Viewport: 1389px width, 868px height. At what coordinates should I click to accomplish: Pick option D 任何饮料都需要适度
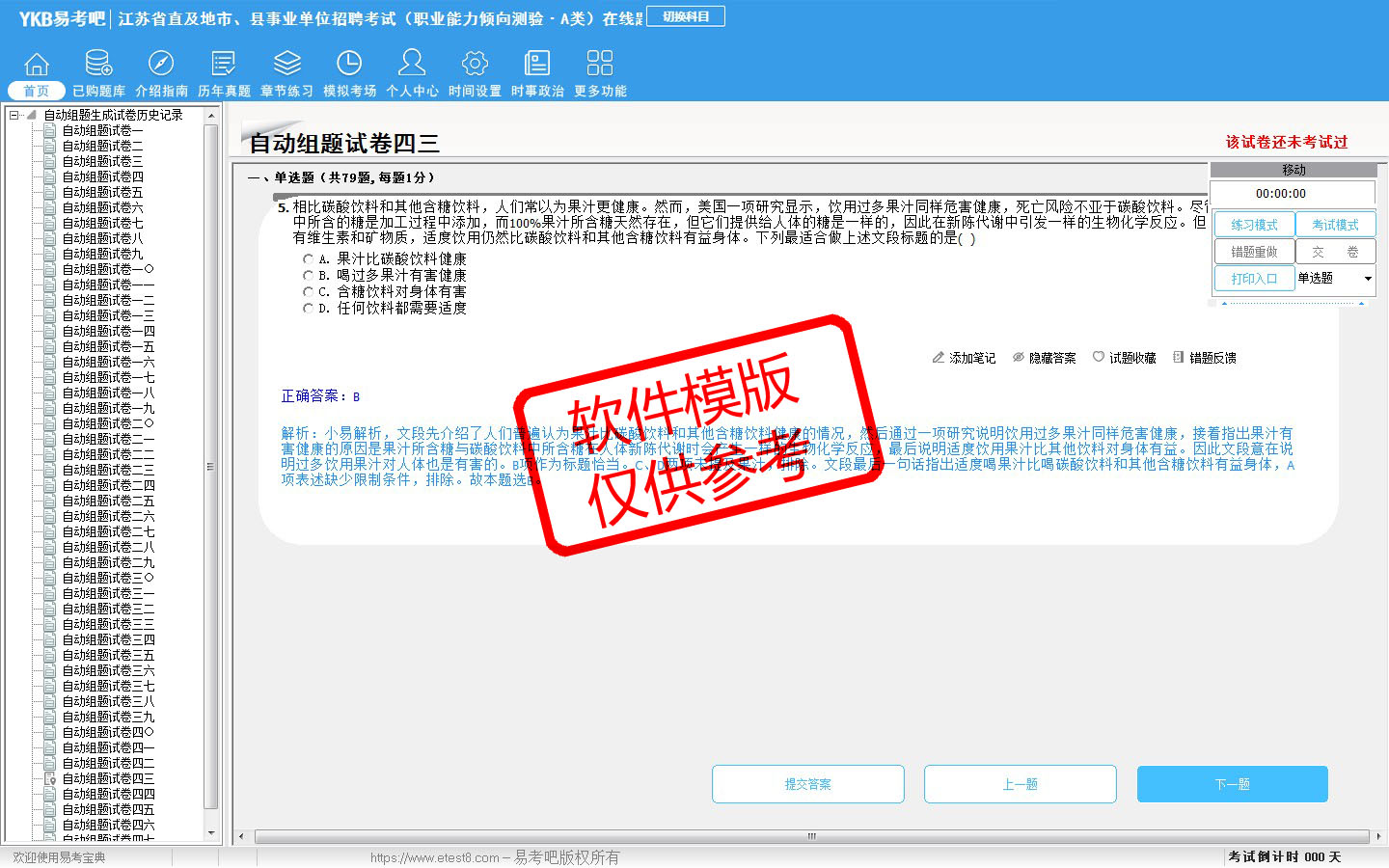308,309
